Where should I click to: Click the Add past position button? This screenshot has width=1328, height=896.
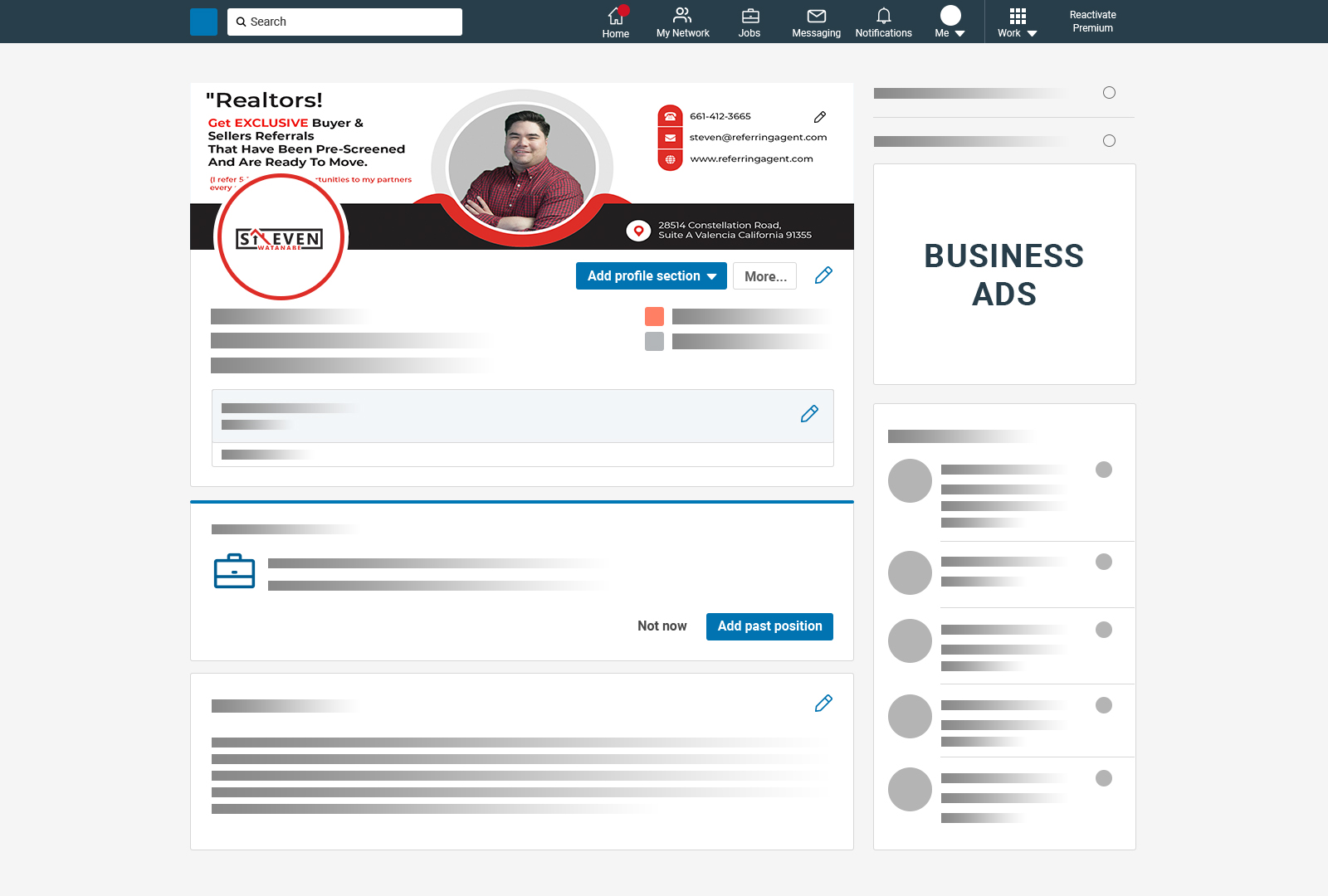(x=769, y=626)
